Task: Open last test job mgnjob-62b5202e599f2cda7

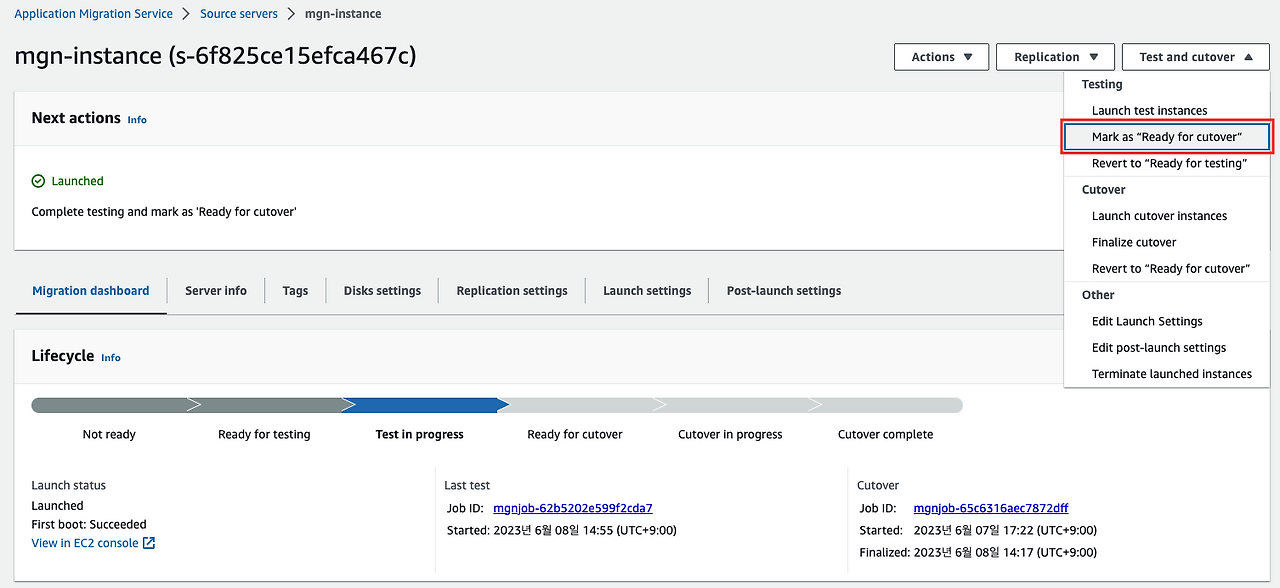Action: [573, 508]
